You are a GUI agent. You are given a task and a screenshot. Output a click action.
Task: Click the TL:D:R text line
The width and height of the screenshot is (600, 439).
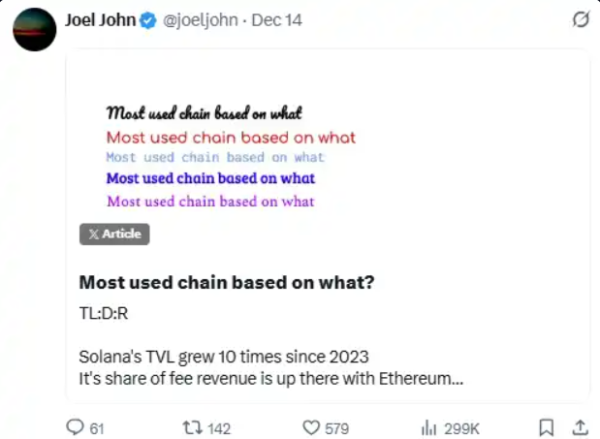point(103,313)
